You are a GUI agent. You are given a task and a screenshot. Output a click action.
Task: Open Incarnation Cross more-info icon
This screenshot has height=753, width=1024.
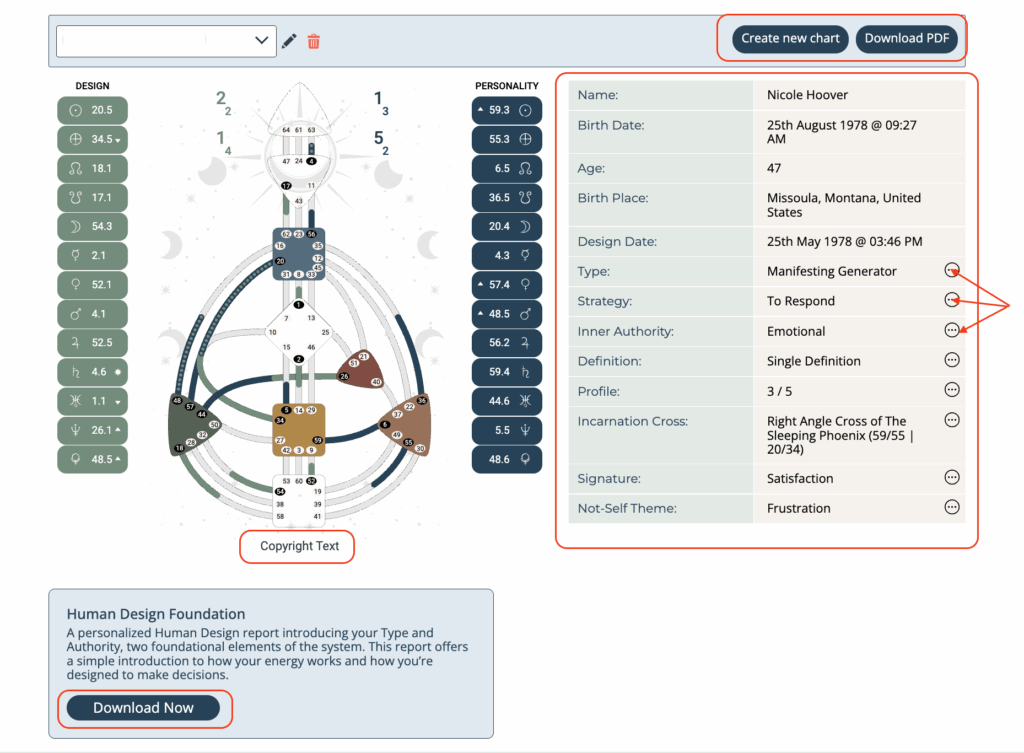pos(952,420)
